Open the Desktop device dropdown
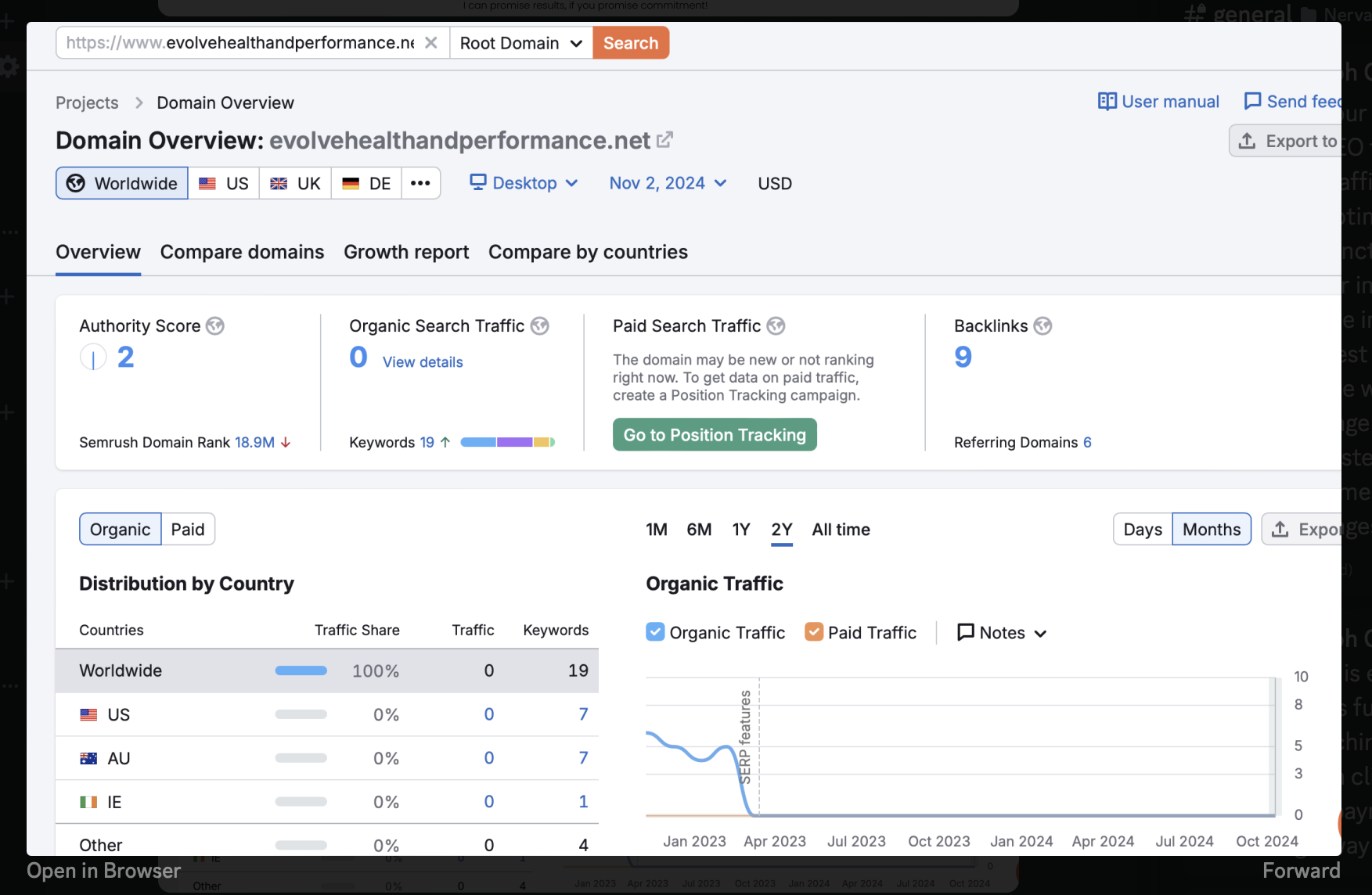 [524, 183]
